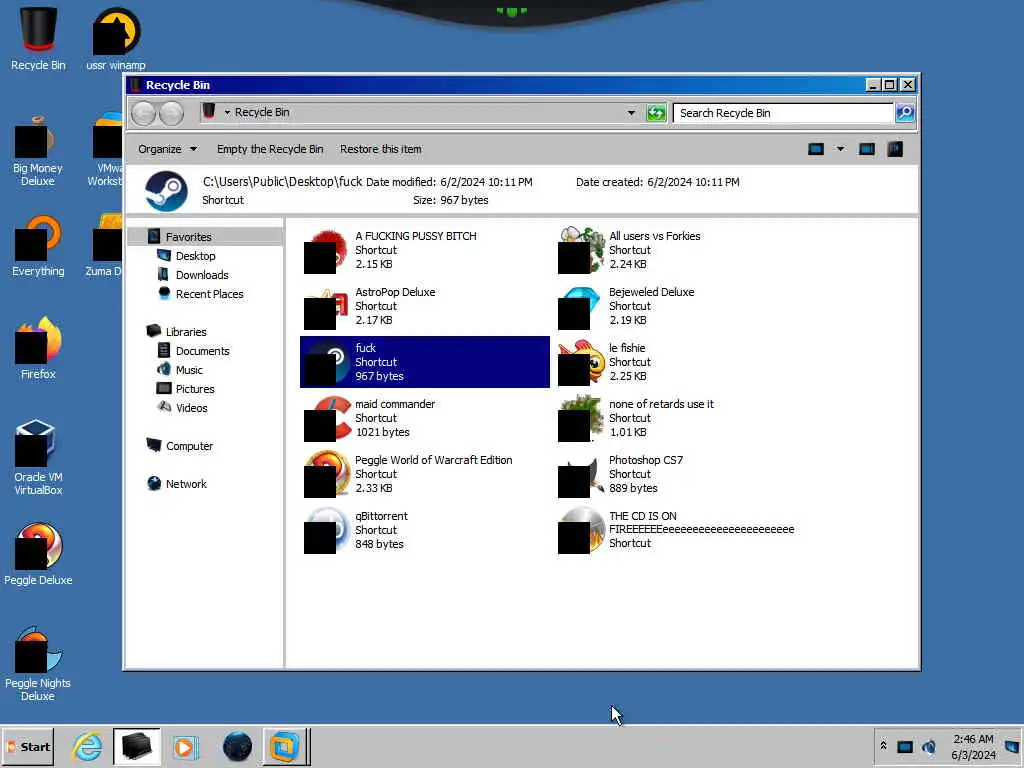This screenshot has width=1024, height=768.
Task: Open Videos library in navigation pane
Action: click(x=191, y=408)
